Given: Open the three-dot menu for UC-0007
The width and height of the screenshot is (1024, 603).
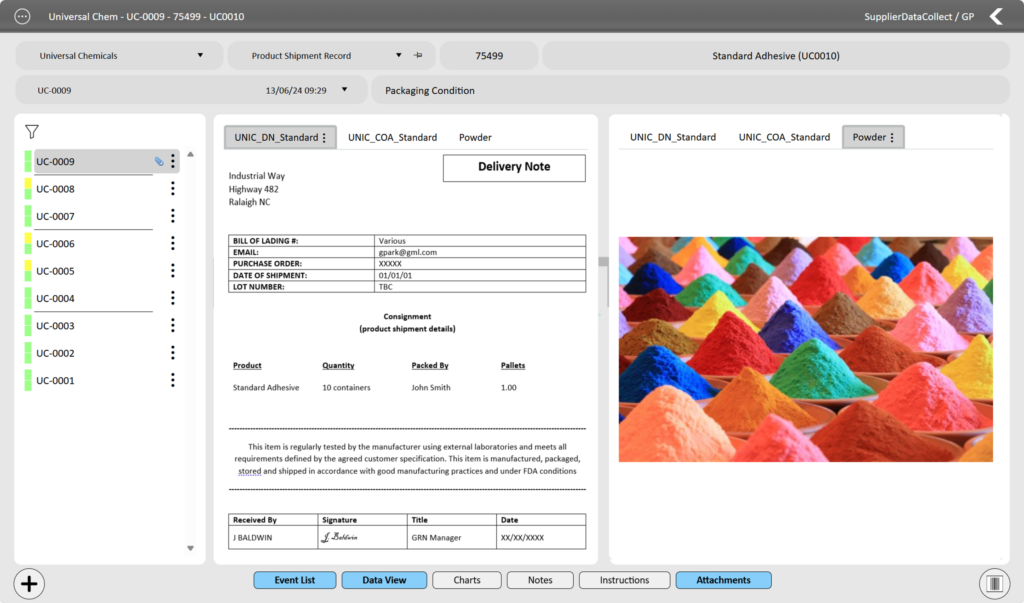Looking at the screenshot, I should click(x=172, y=216).
